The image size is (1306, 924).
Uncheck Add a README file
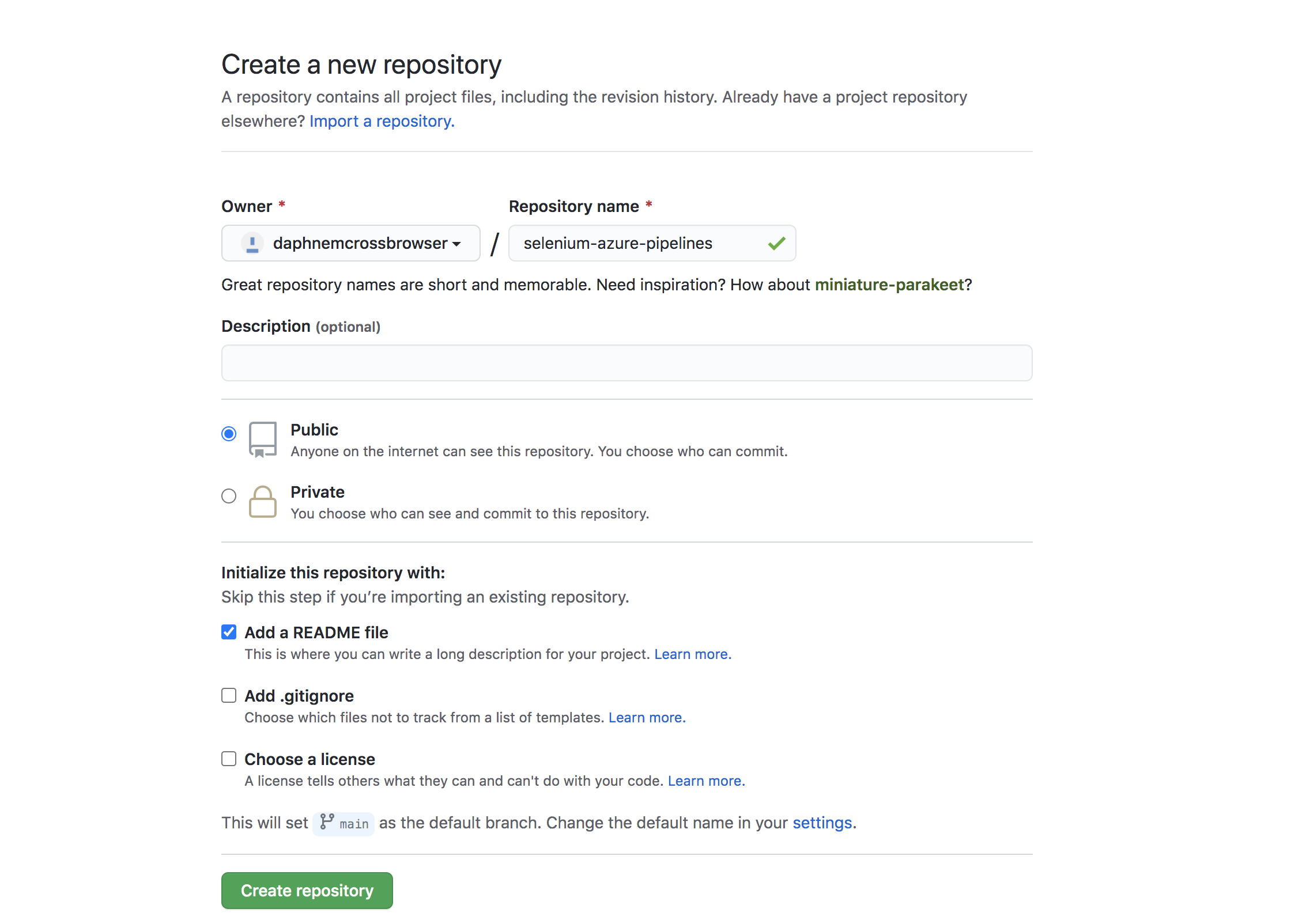click(x=229, y=633)
